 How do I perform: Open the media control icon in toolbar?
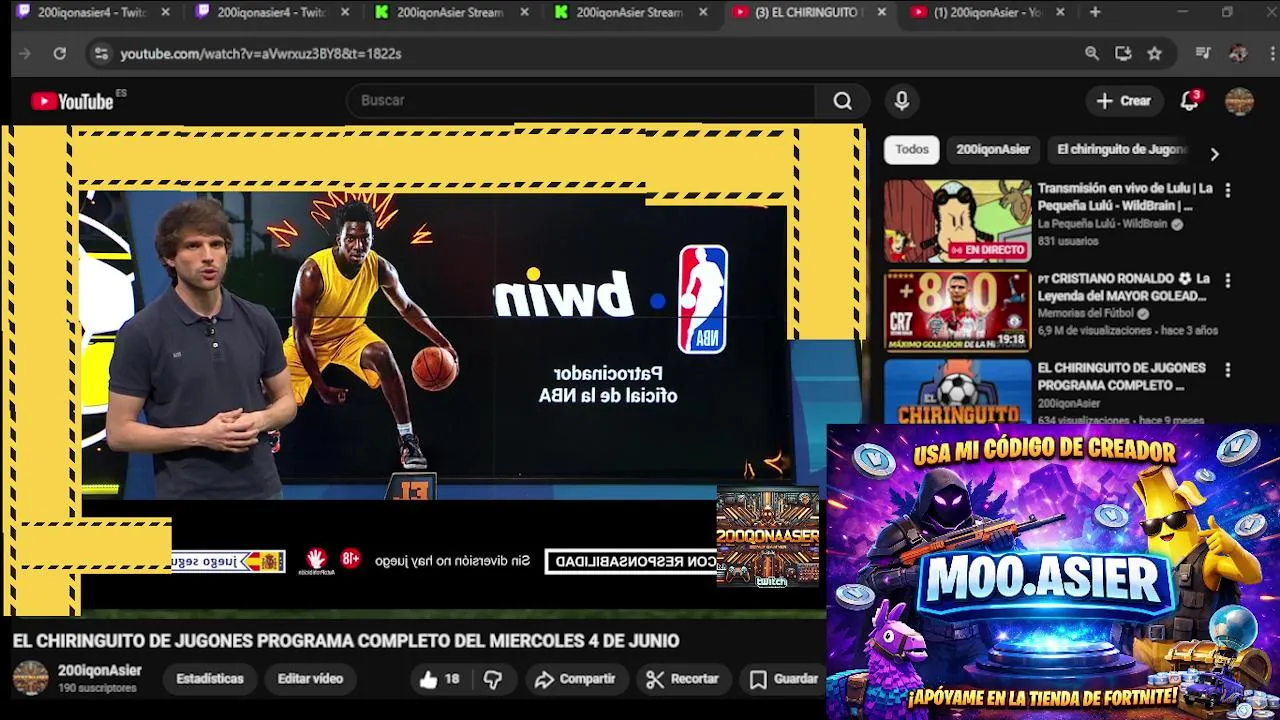(1203, 53)
